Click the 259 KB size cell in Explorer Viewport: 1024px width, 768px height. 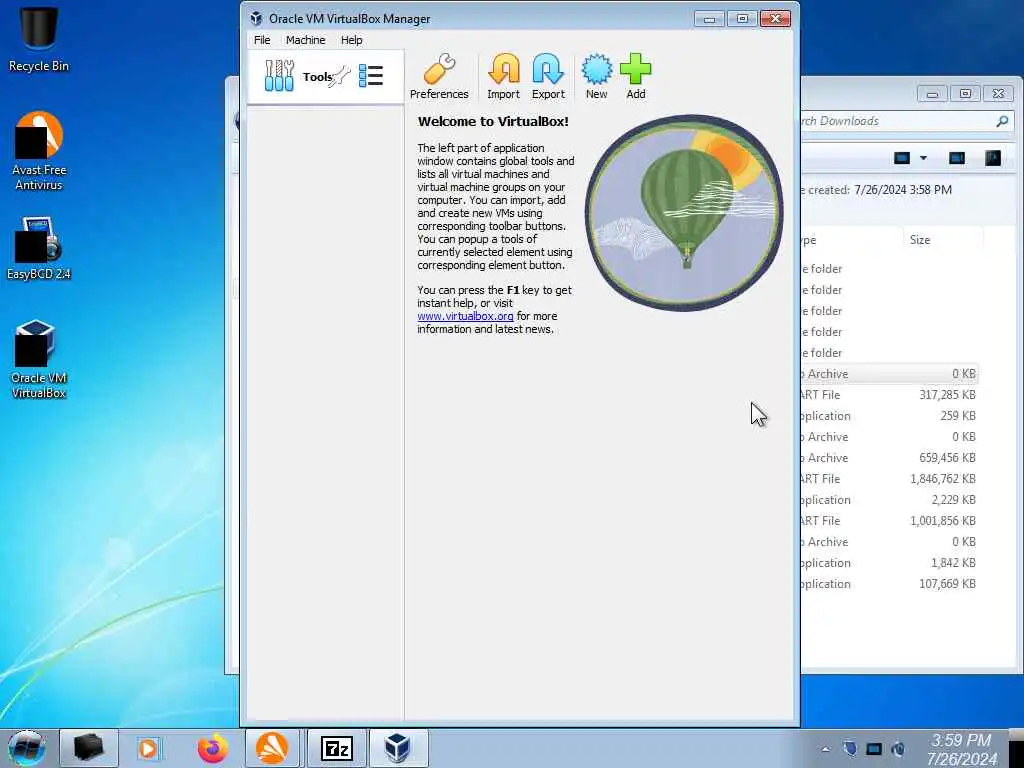click(x=958, y=416)
